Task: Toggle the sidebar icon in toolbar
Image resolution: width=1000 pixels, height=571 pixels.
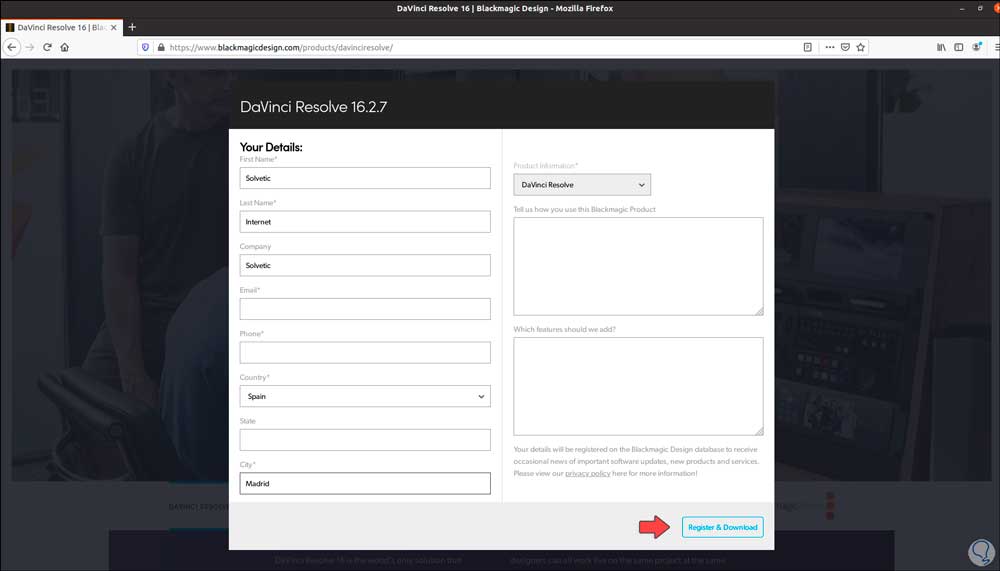Action: 959,47
